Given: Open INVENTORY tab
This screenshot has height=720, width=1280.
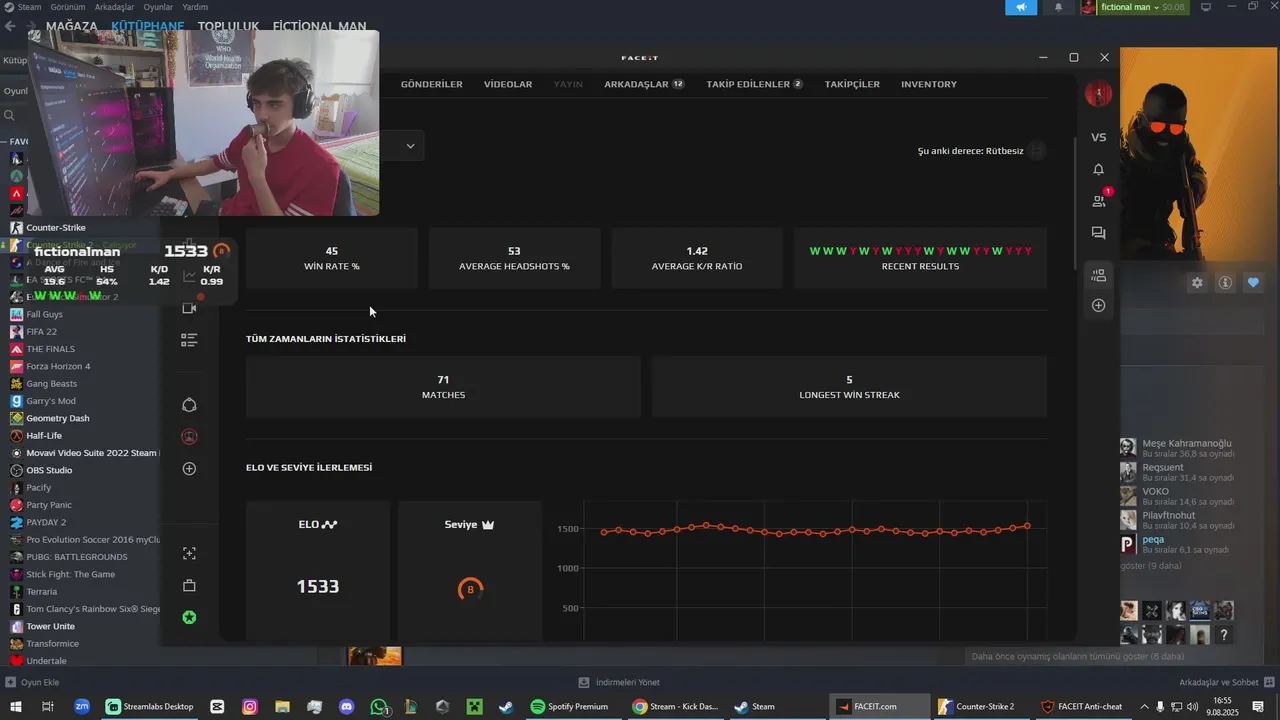Looking at the screenshot, I should coord(929,84).
